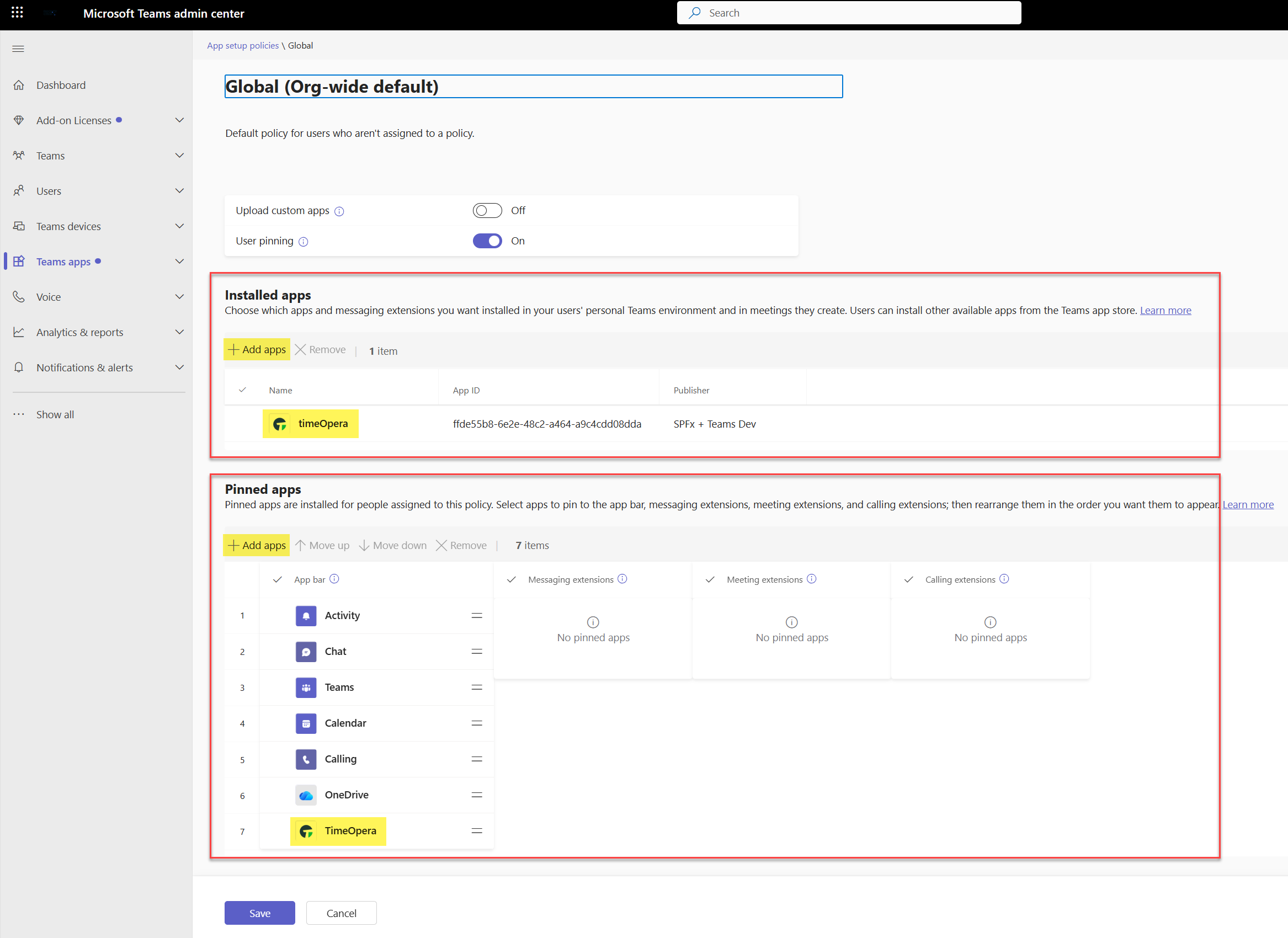The height and width of the screenshot is (938, 1288).
Task: Click the info icon next to Meeting extensions
Action: coord(812,579)
